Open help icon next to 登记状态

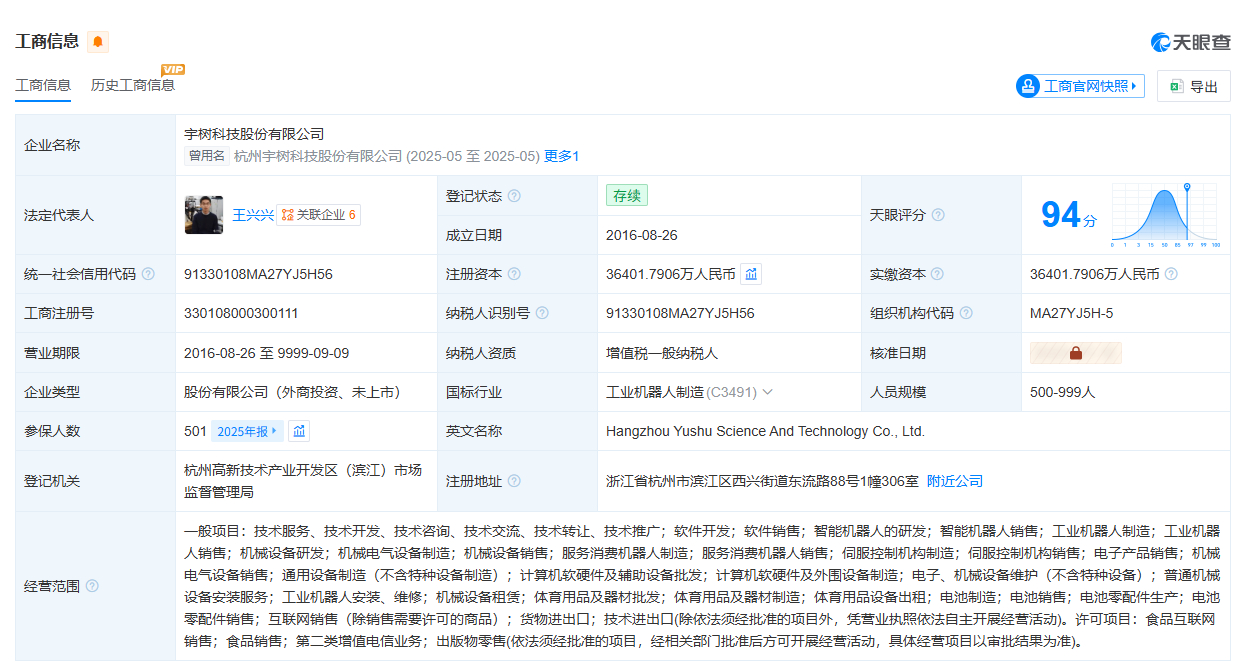click(514, 196)
